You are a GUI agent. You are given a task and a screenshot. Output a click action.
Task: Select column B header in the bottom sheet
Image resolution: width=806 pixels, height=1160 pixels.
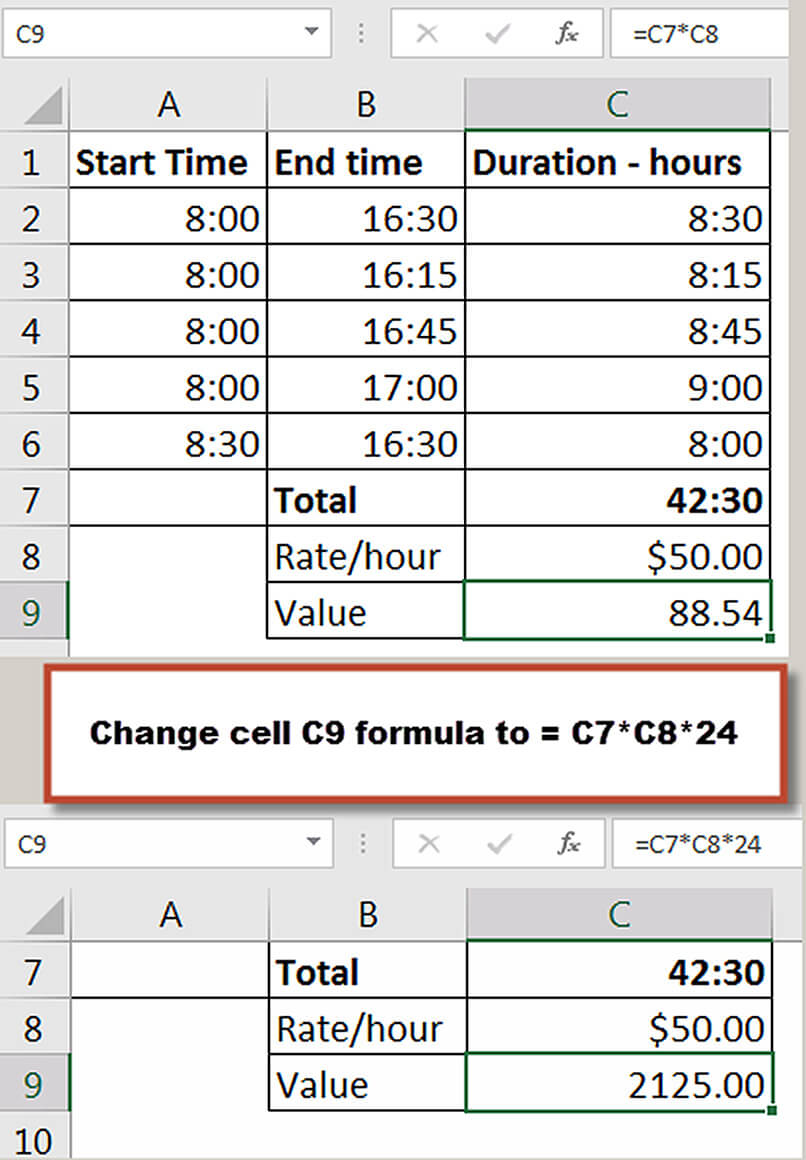click(x=368, y=915)
